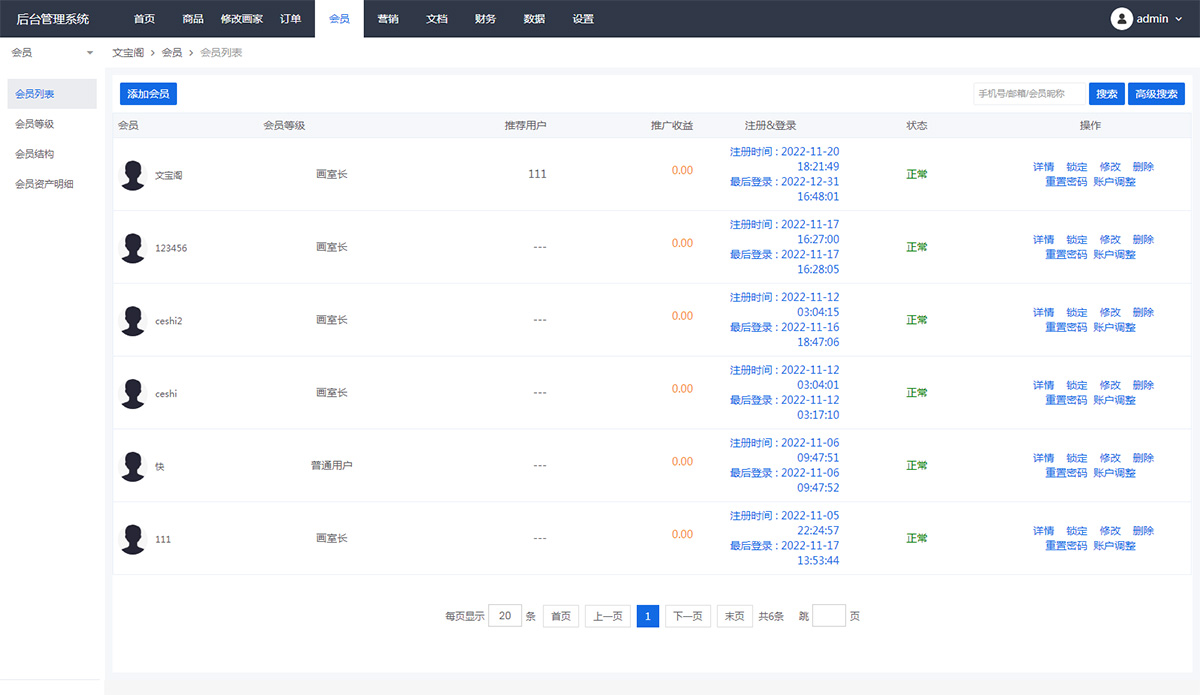Screen dimensions: 1200x695
Task: Click the 添加会员 button
Action: (148, 94)
